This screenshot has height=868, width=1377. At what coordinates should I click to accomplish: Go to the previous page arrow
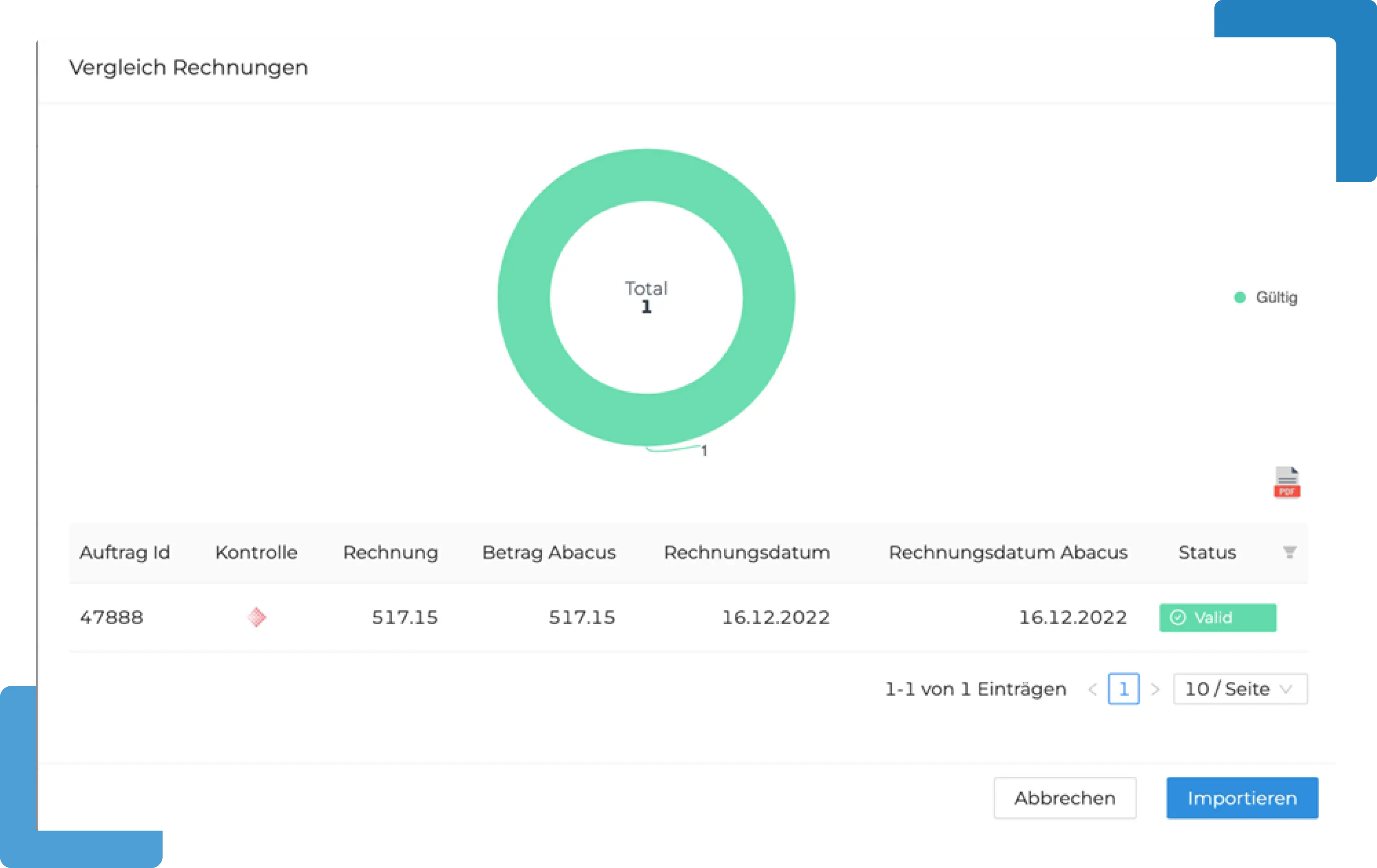click(x=1092, y=689)
